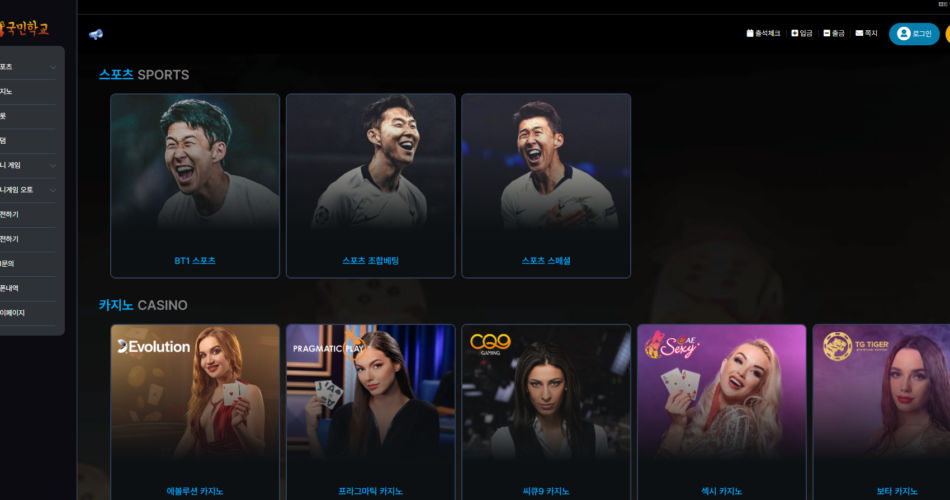Expand the 스포츠 sidebar menu chevron
Image resolution: width=950 pixels, height=500 pixels.
53,67
